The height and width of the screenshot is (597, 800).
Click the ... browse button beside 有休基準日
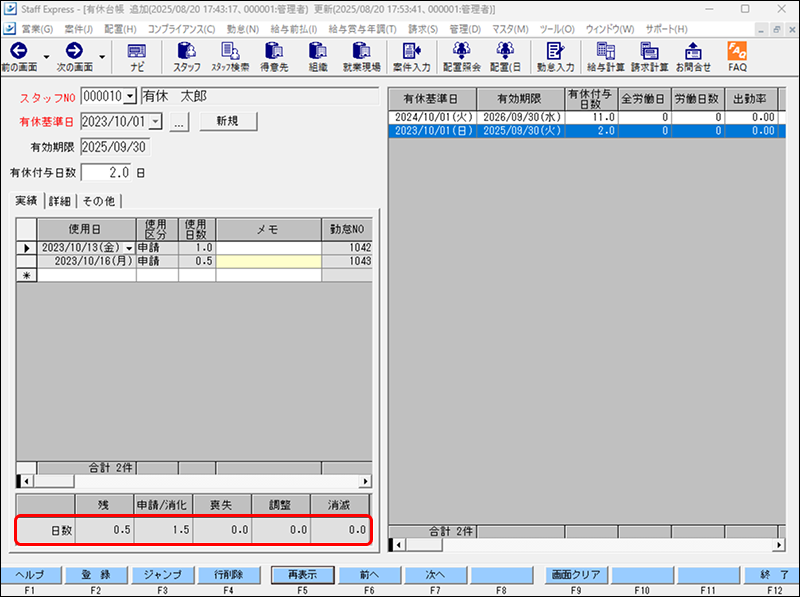coord(179,122)
